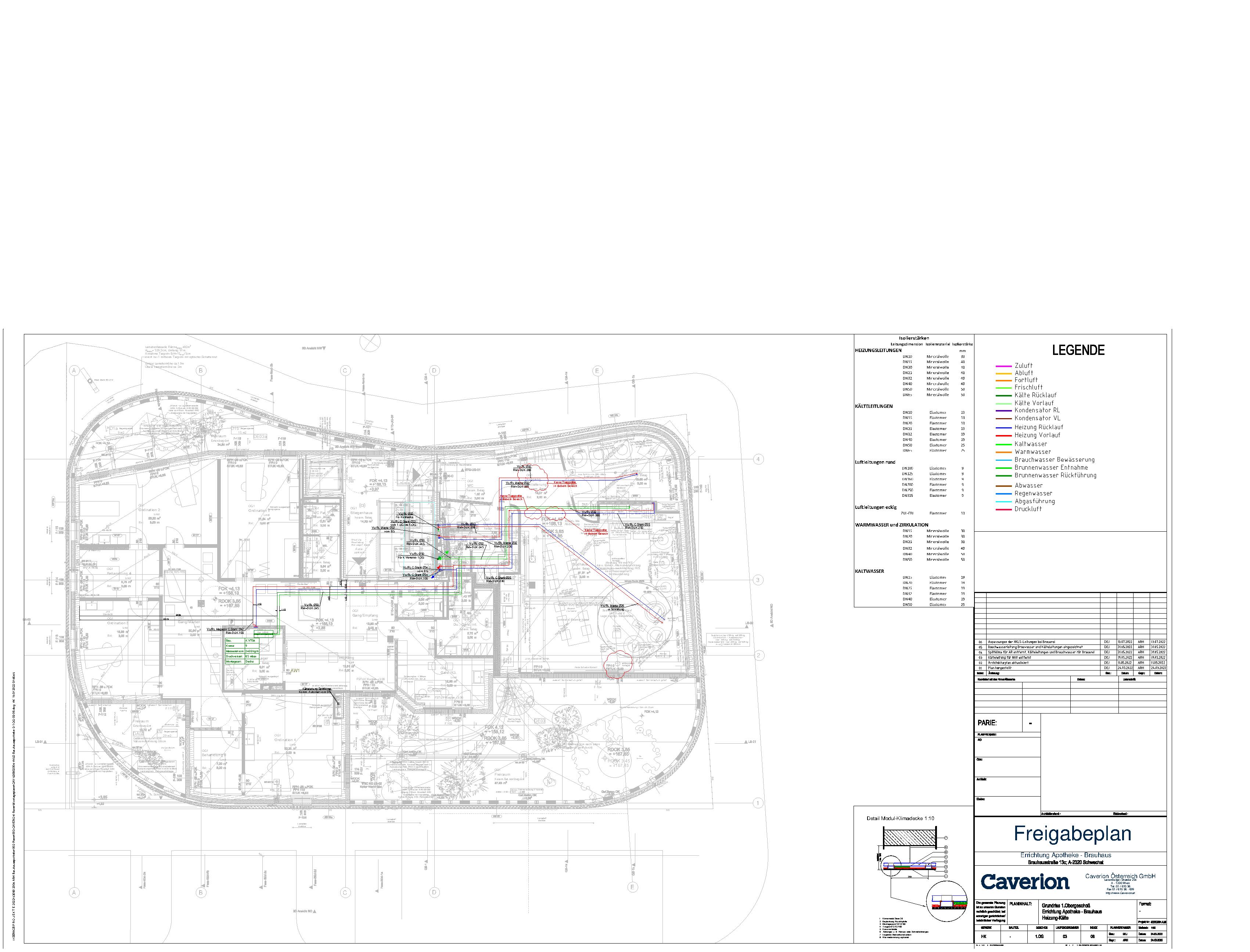Click the Kondensator RL legend label

[1037, 410]
